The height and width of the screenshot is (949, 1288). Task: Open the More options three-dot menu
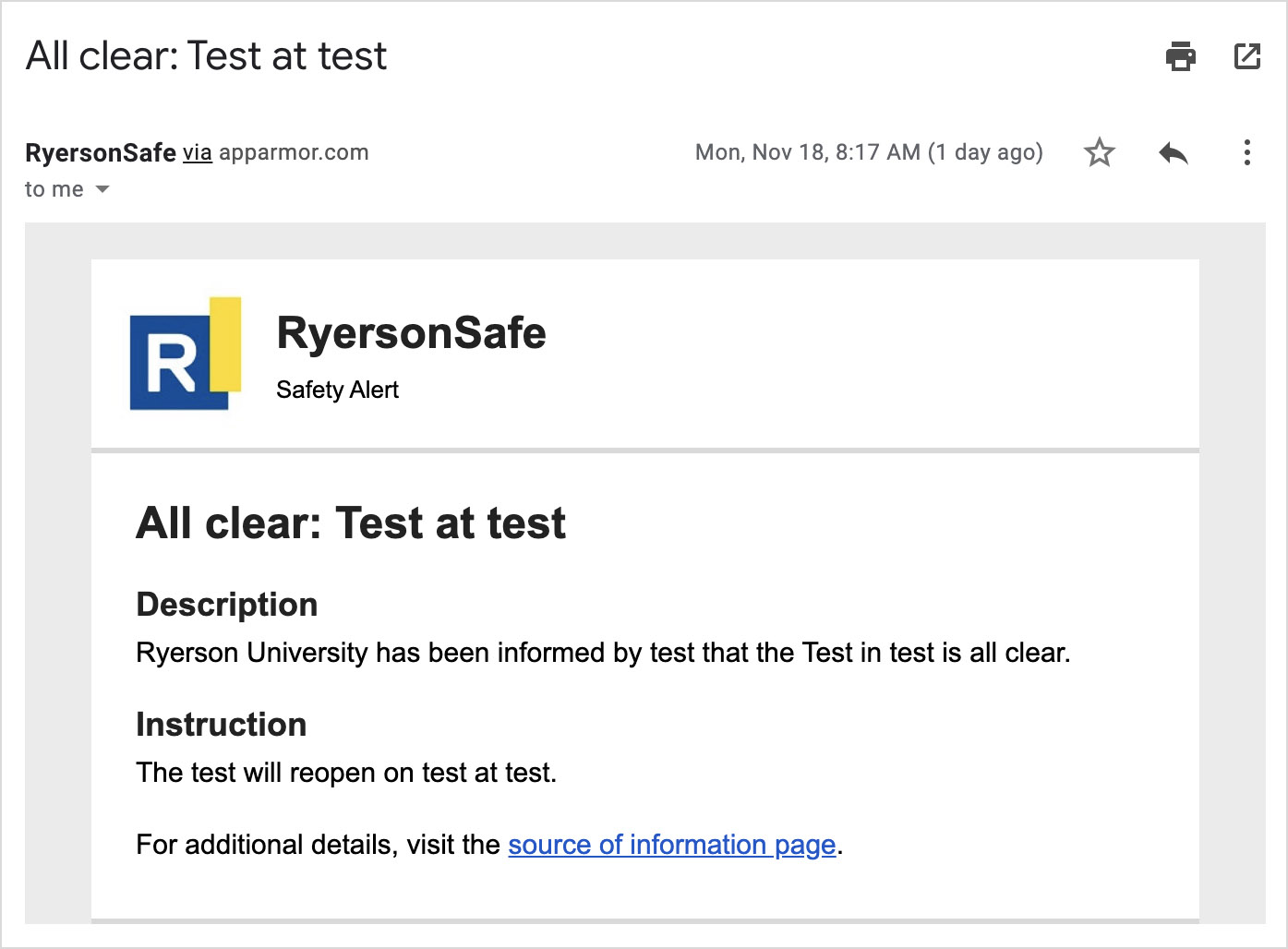point(1247,152)
